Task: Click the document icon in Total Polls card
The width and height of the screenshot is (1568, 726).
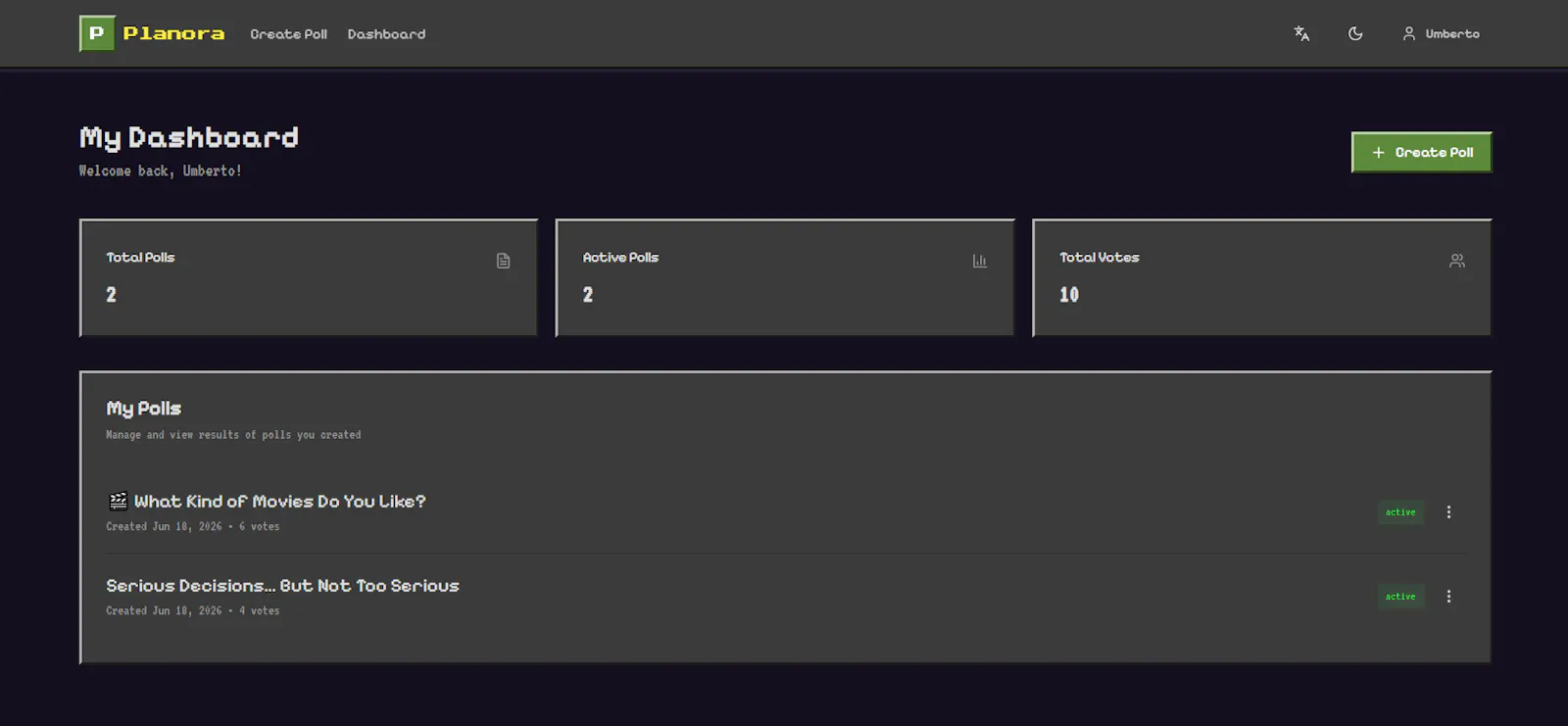Action: point(503,261)
